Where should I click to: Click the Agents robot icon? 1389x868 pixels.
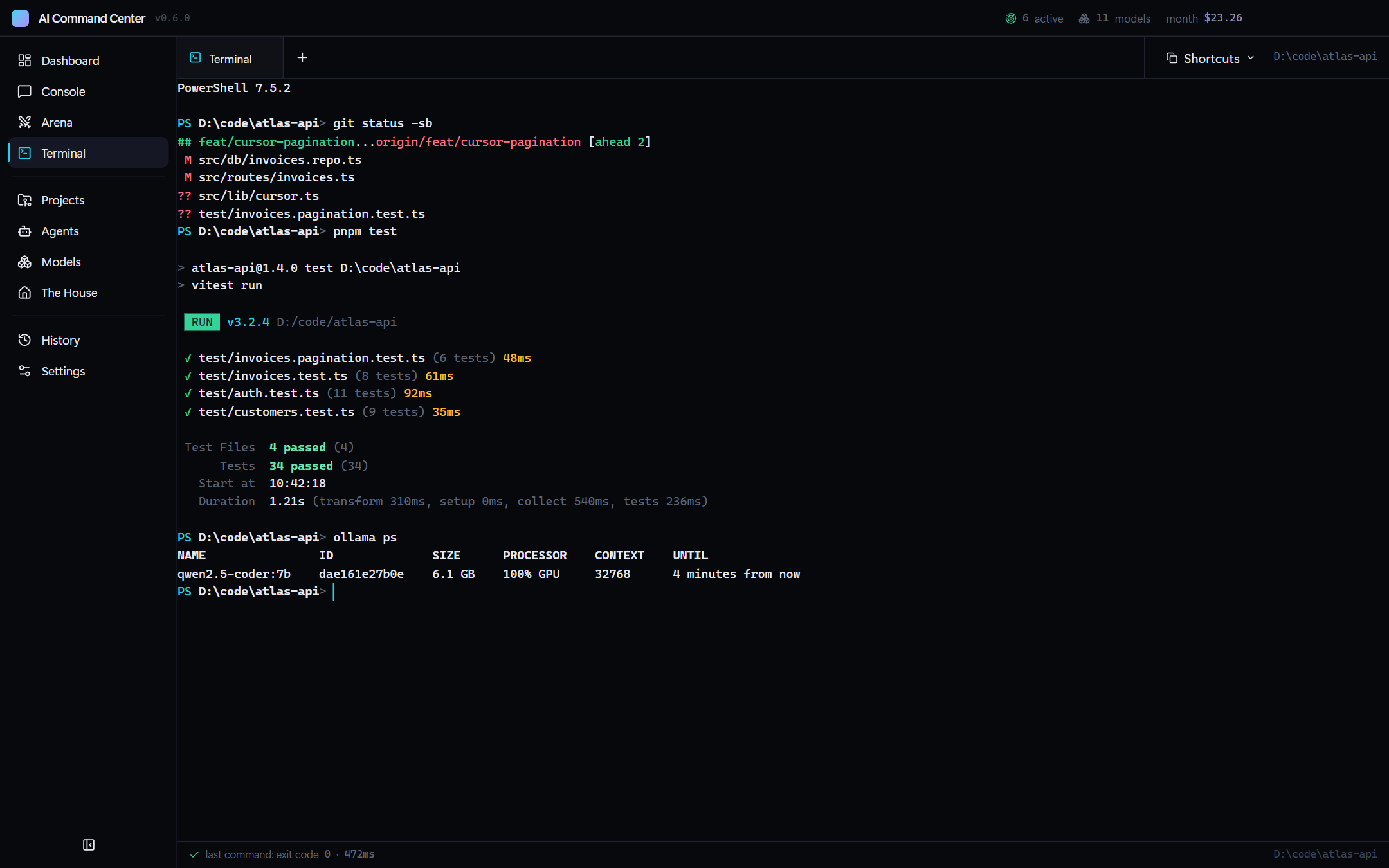[x=24, y=231]
